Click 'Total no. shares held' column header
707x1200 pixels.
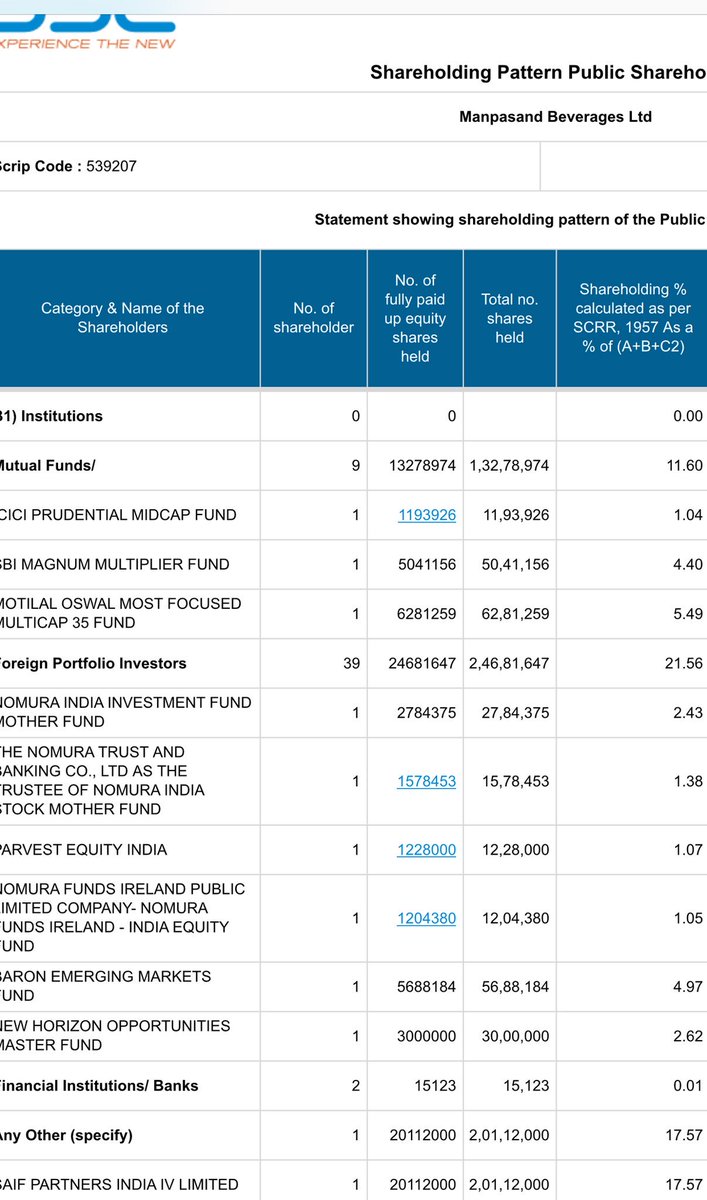click(510, 318)
